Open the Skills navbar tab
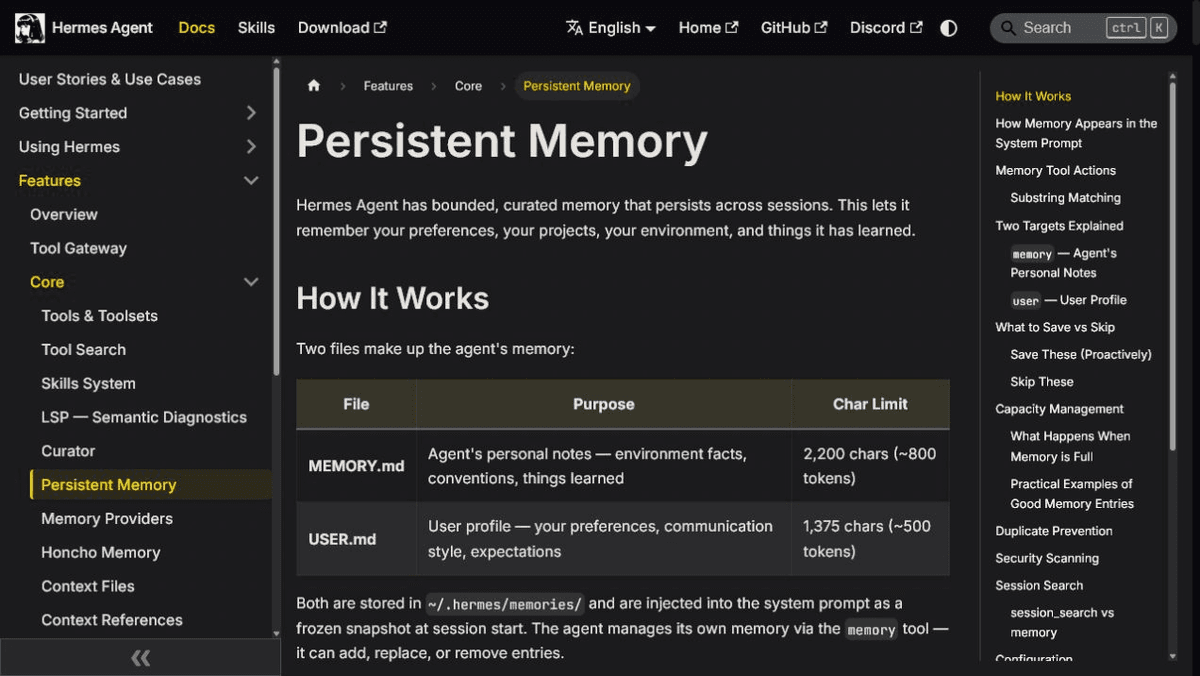 pyautogui.click(x=256, y=28)
